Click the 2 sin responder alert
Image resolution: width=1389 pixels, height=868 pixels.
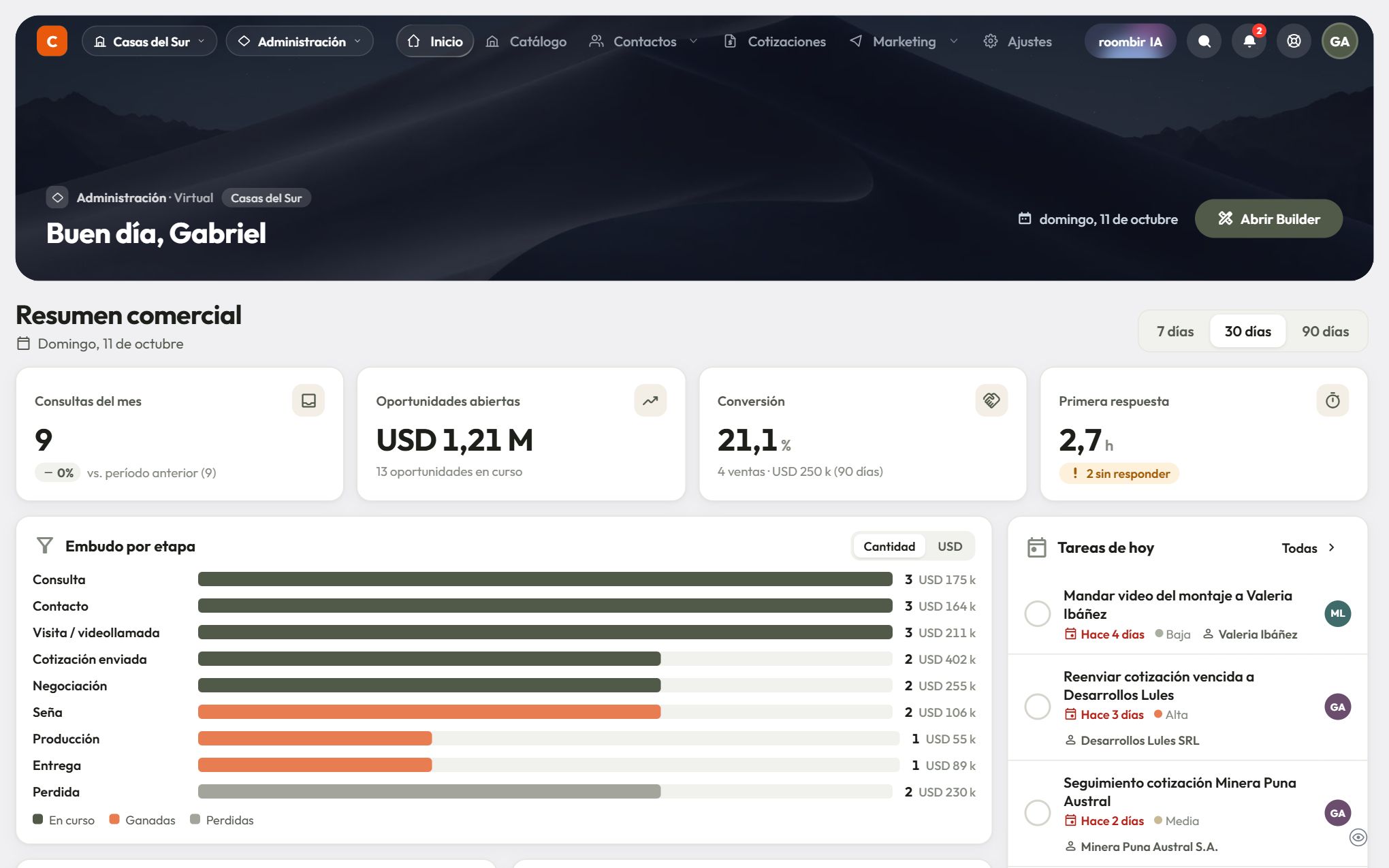pyautogui.click(x=1119, y=473)
